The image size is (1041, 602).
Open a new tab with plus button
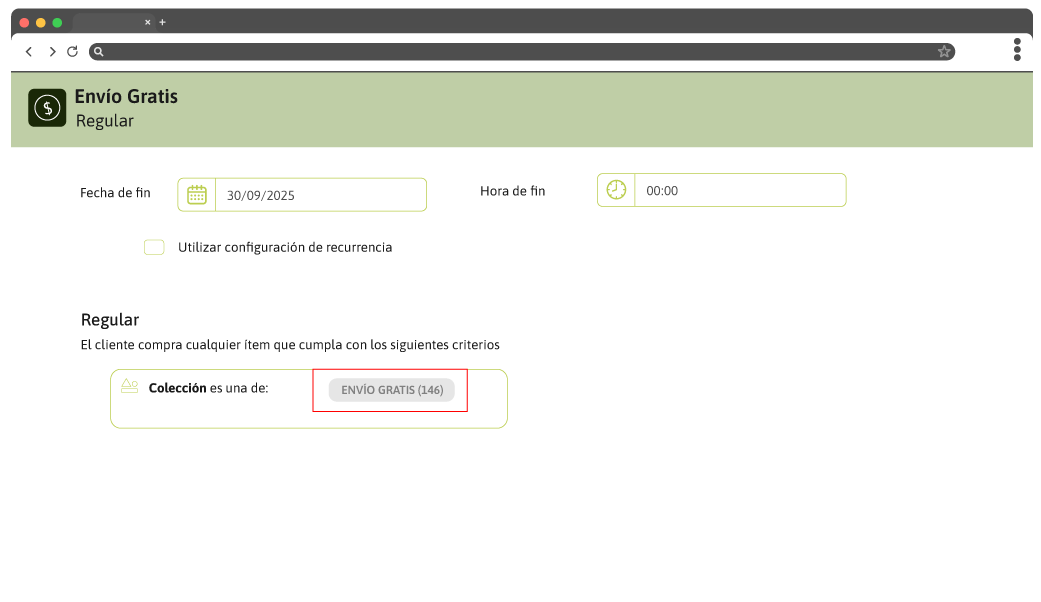[x=163, y=22]
